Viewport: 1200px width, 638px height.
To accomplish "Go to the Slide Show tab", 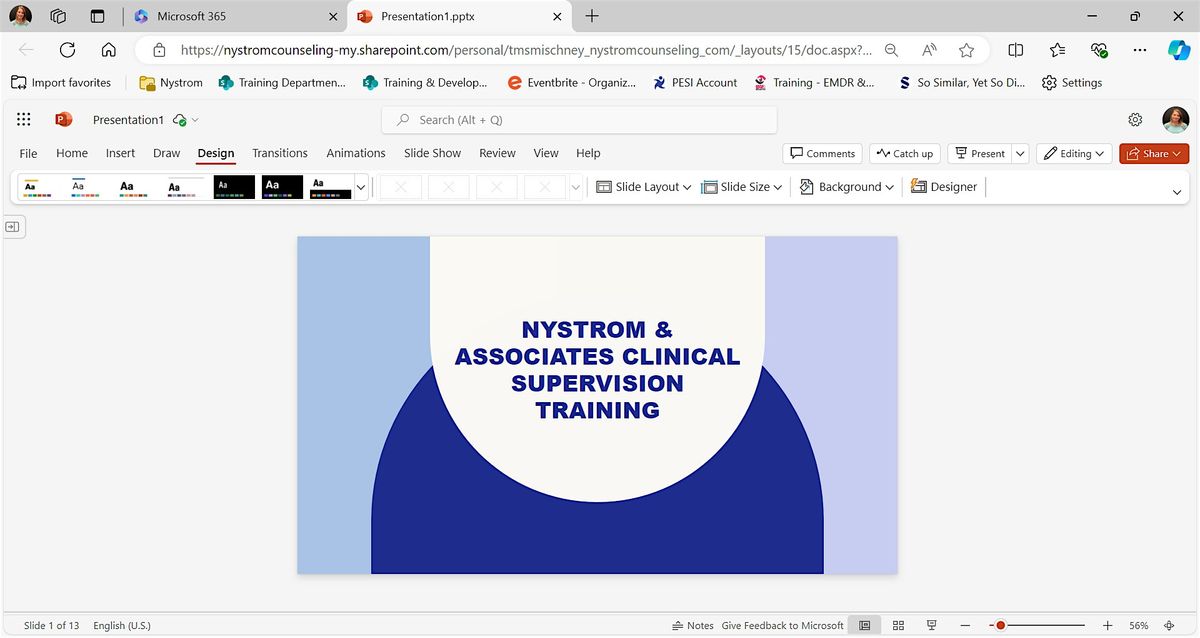I will pyautogui.click(x=432, y=153).
